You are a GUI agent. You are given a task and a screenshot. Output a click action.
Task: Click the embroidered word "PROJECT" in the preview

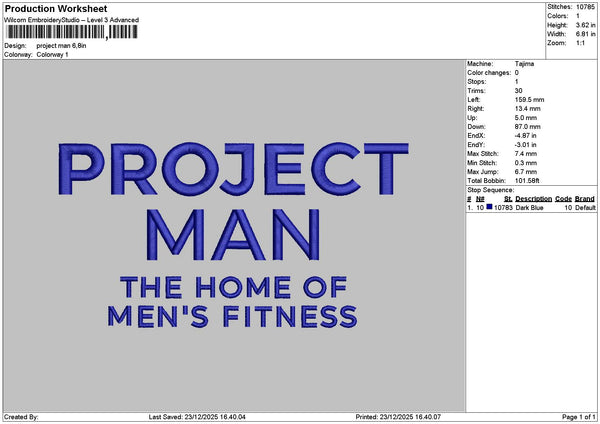233,169
